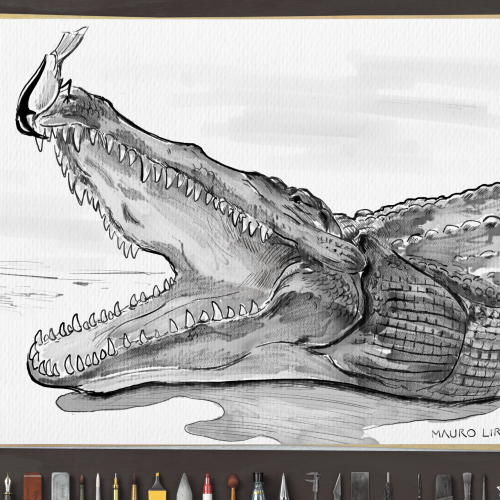Pick the red marker pen
This screenshot has width=500, height=500.
tap(208, 487)
